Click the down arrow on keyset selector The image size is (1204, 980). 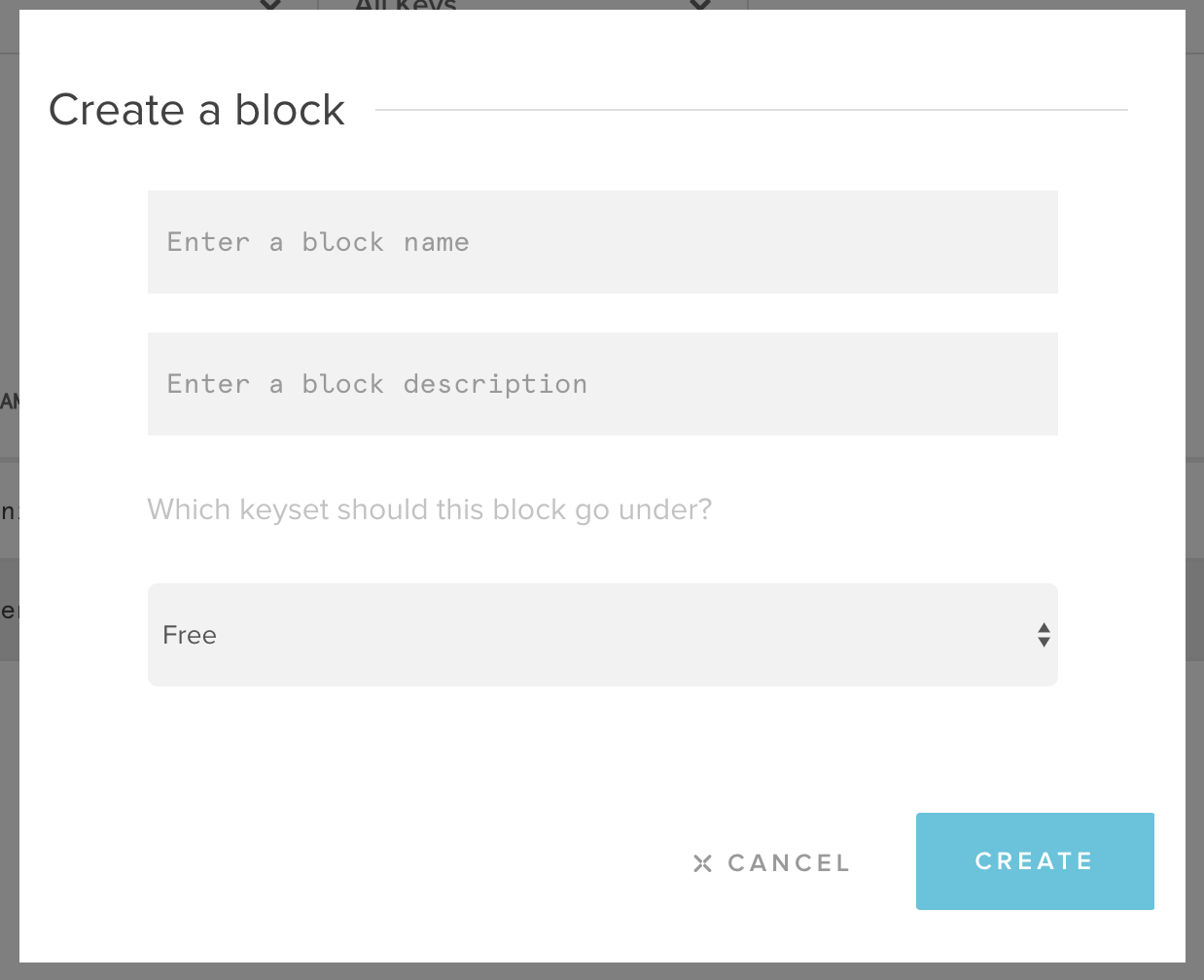tap(1044, 642)
